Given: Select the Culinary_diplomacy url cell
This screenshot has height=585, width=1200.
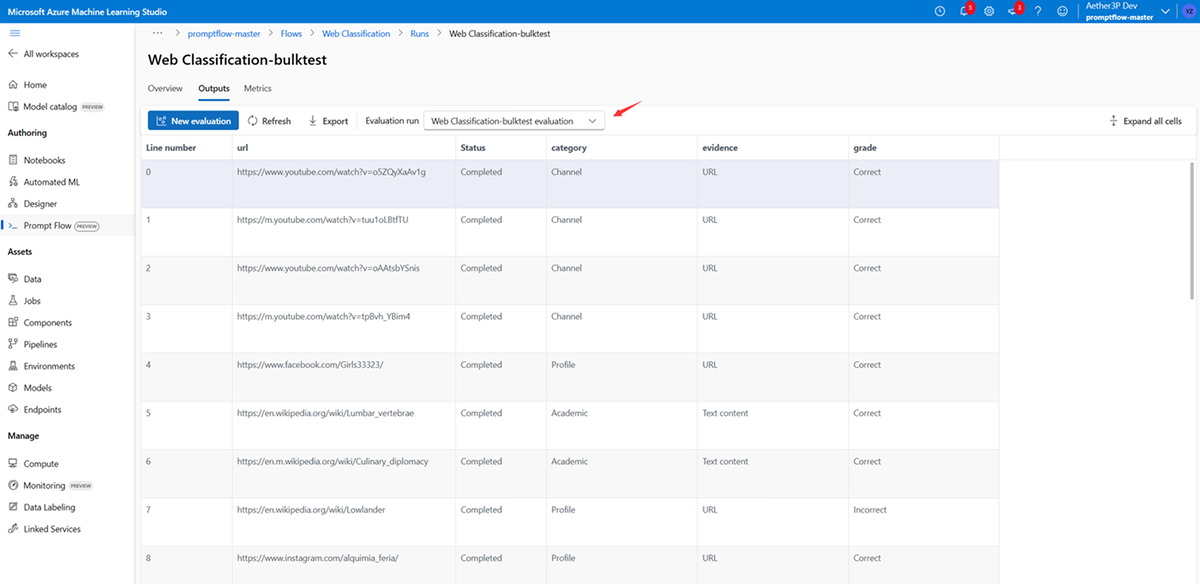Looking at the screenshot, I should [x=343, y=474].
